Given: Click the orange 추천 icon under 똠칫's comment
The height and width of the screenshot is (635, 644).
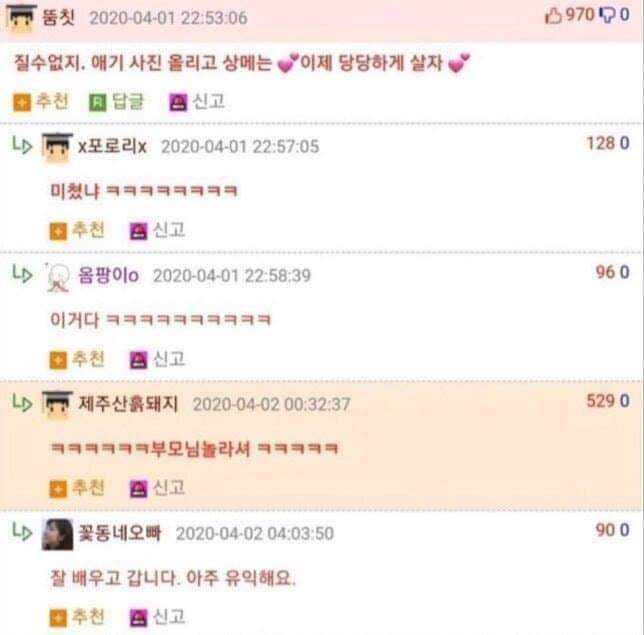Looking at the screenshot, I should click(x=22, y=103).
